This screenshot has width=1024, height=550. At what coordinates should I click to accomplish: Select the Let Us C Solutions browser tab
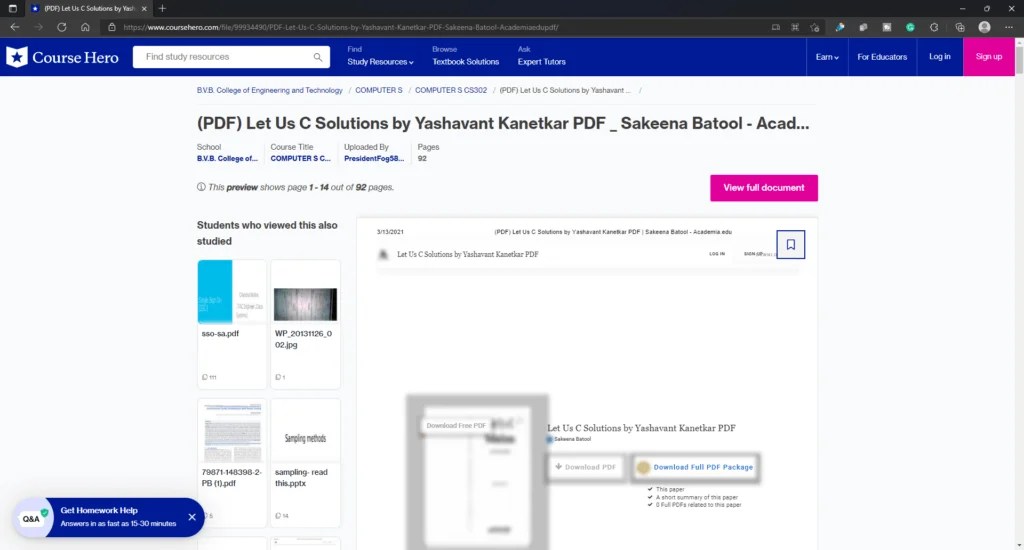(x=89, y=8)
